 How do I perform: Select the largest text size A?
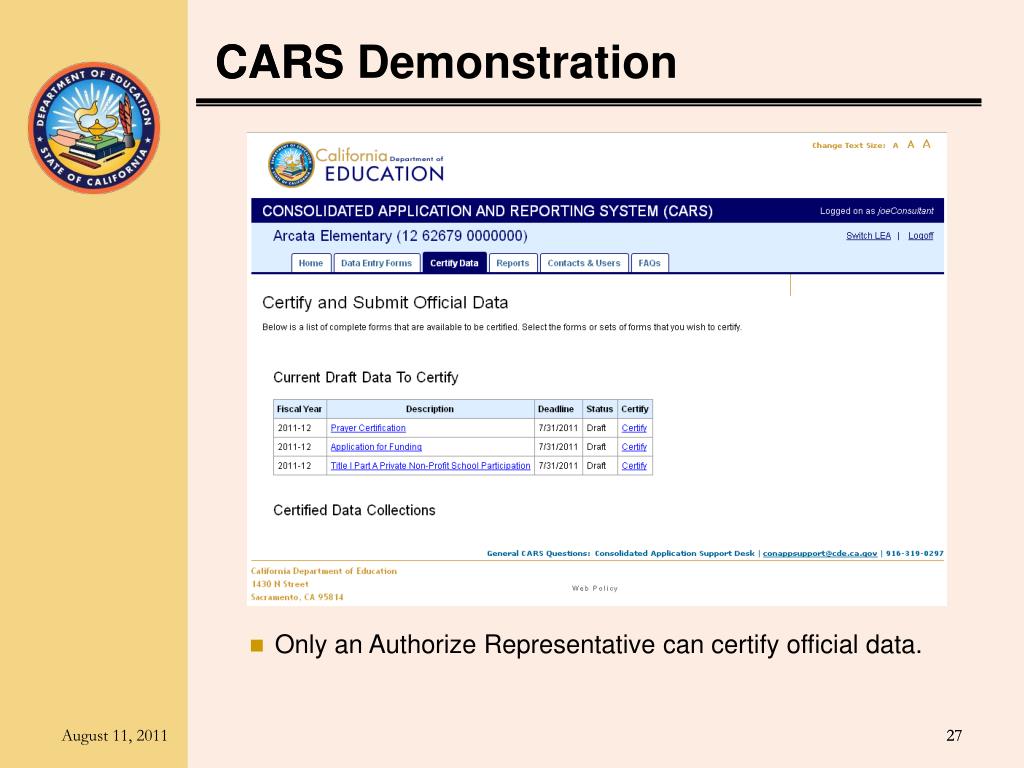(926, 144)
